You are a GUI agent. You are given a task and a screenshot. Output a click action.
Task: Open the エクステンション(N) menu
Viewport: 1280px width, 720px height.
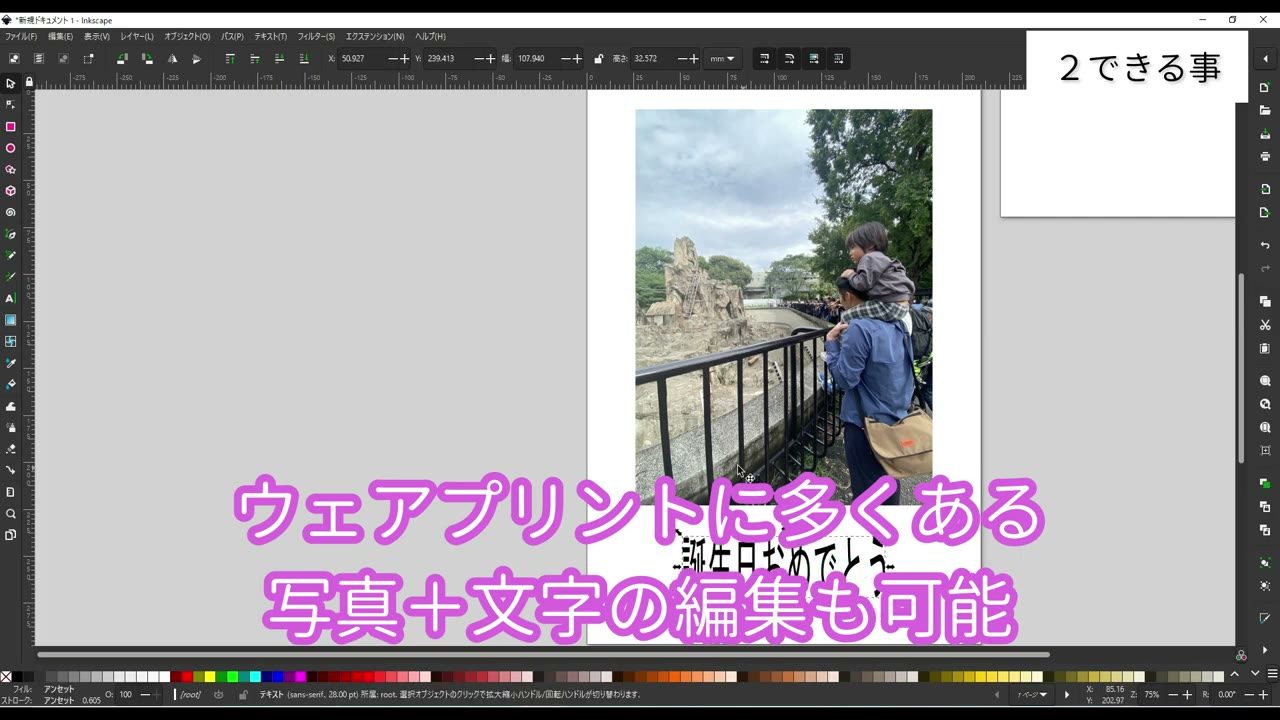[375, 36]
